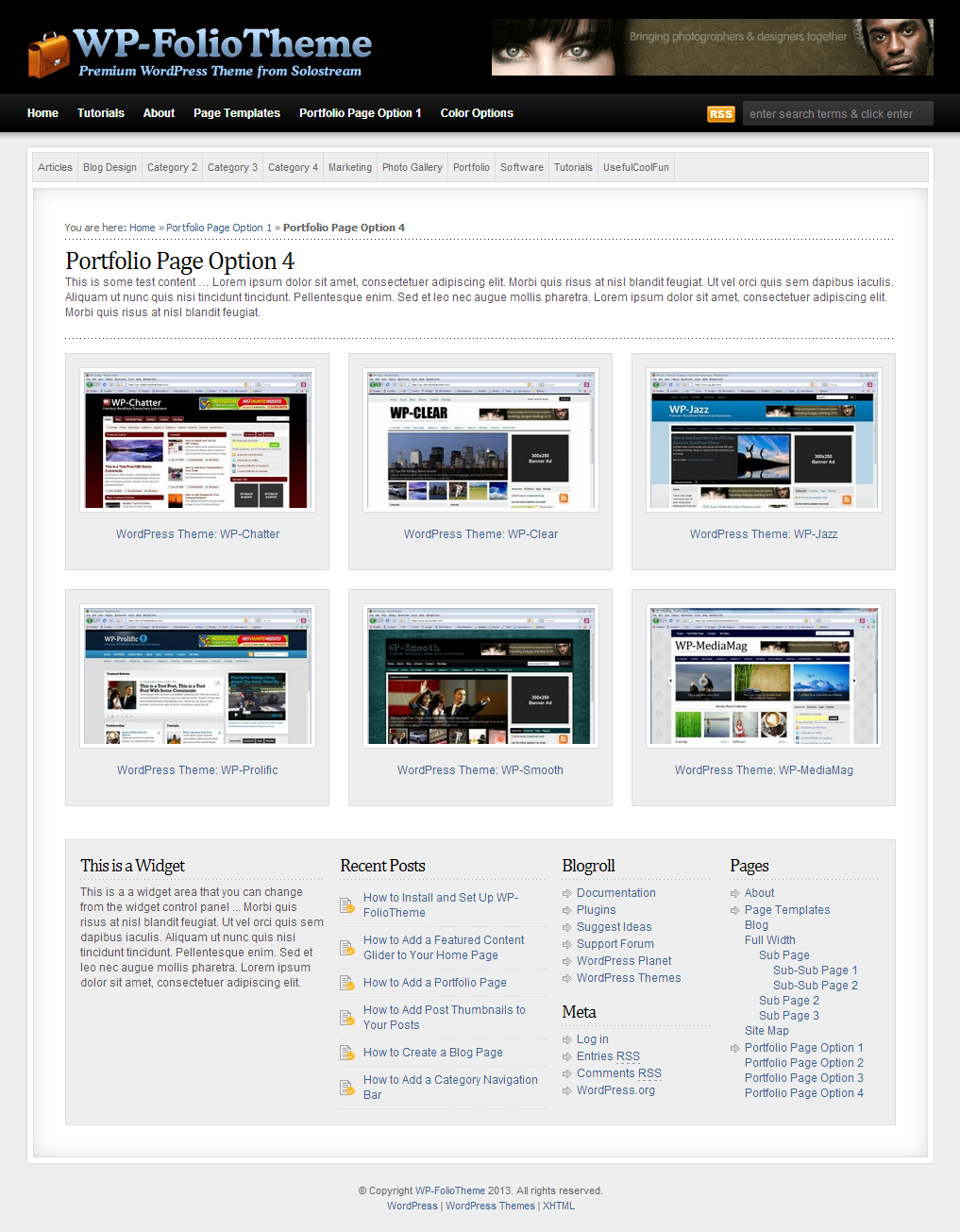The width and height of the screenshot is (960, 1232).
Task: Open the Portfolio category tab
Action: [471, 167]
